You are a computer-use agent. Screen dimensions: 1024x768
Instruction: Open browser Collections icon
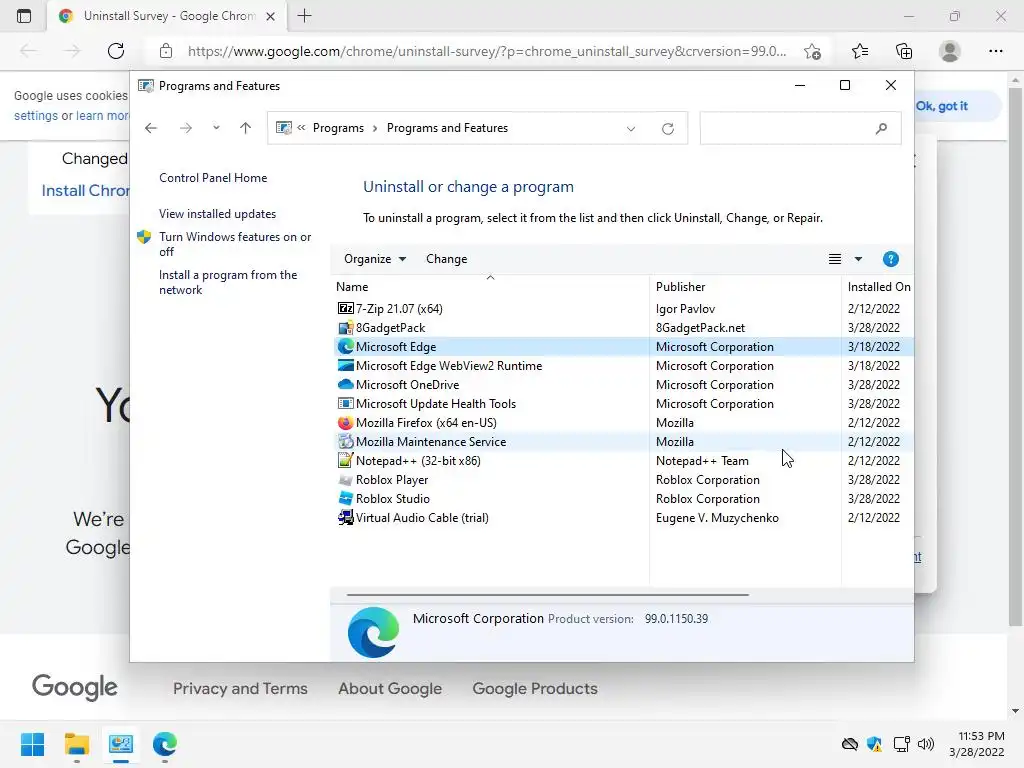pos(904,51)
